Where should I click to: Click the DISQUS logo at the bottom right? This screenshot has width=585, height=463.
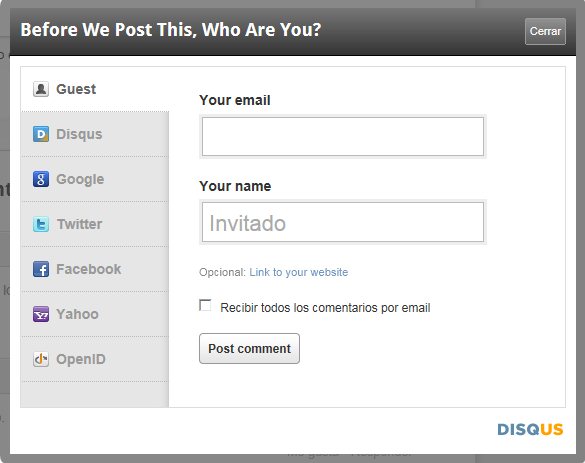tap(530, 429)
